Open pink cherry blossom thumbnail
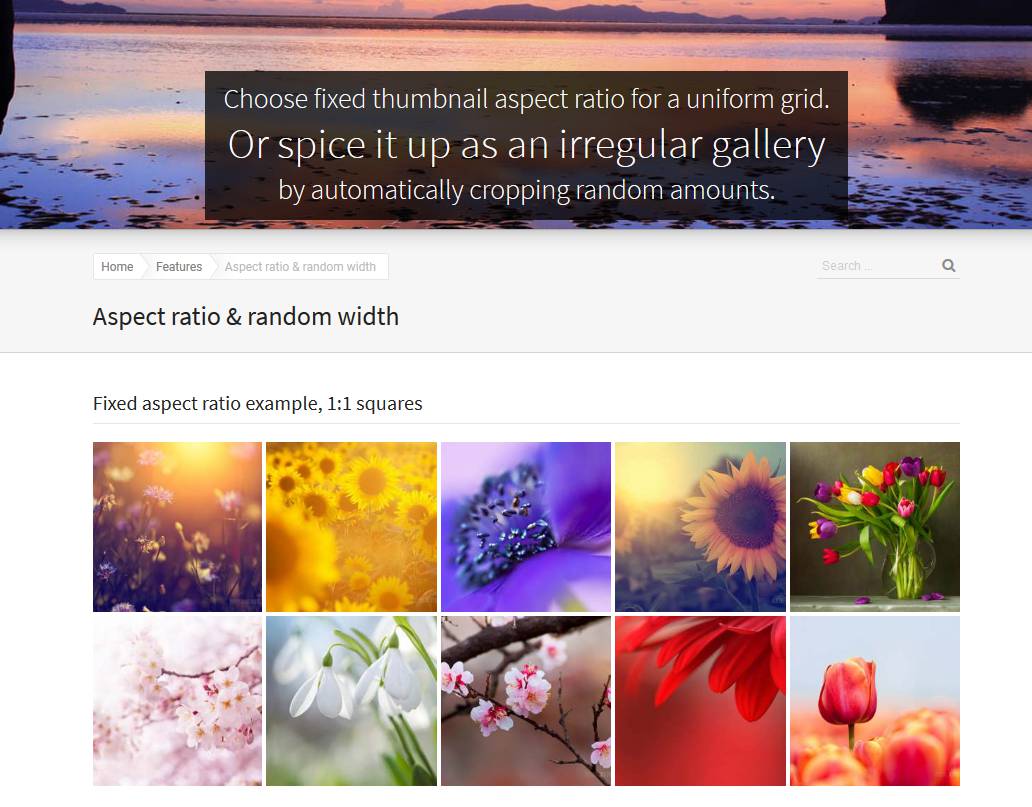The image size is (1032, 807). [177, 701]
